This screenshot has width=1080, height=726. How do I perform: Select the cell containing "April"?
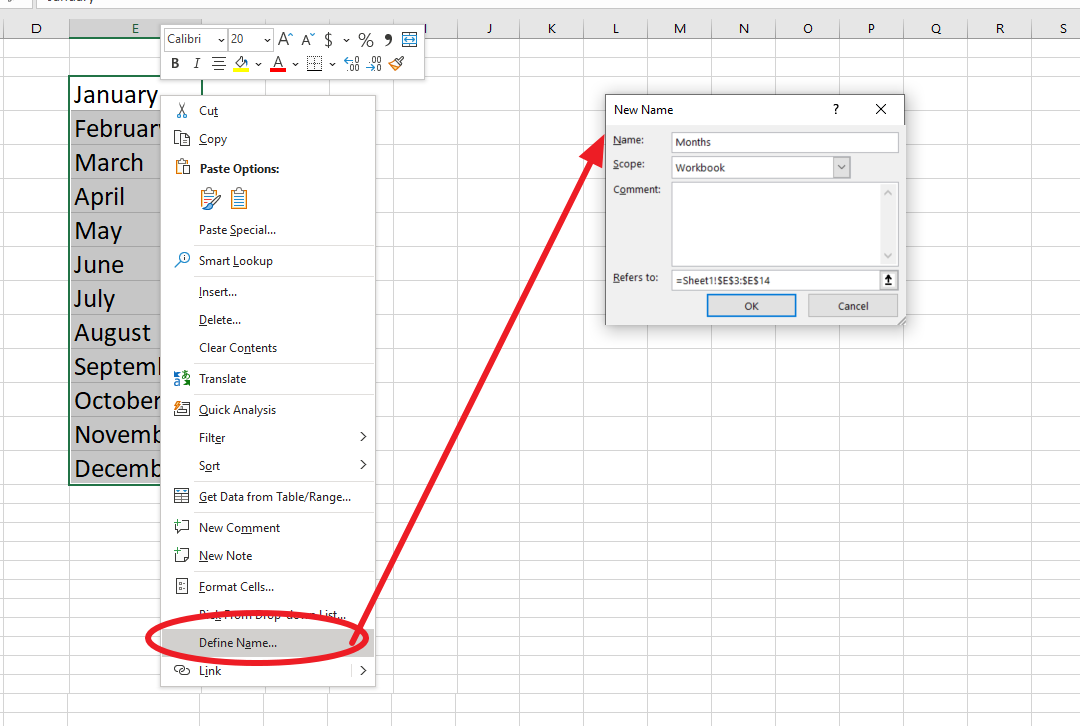pos(116,196)
